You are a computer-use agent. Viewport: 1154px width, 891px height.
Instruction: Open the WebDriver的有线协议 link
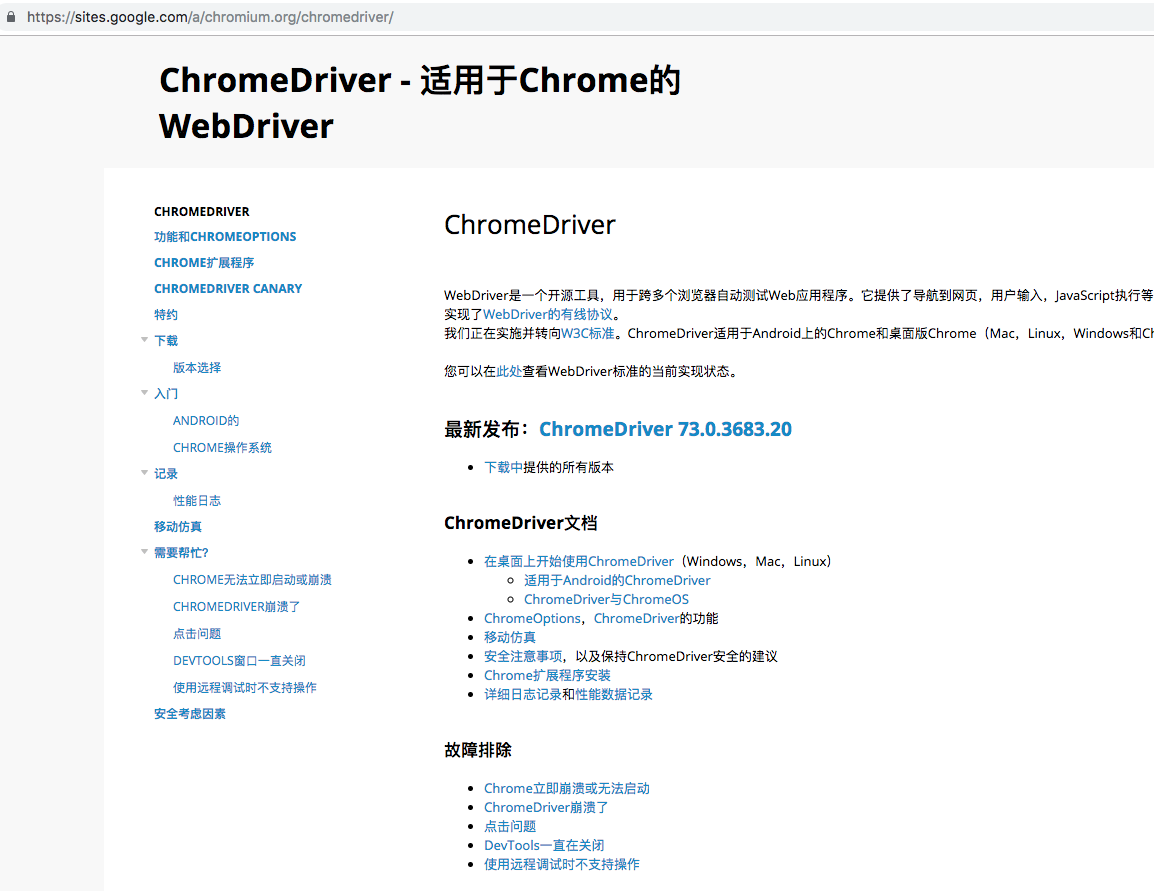[548, 314]
